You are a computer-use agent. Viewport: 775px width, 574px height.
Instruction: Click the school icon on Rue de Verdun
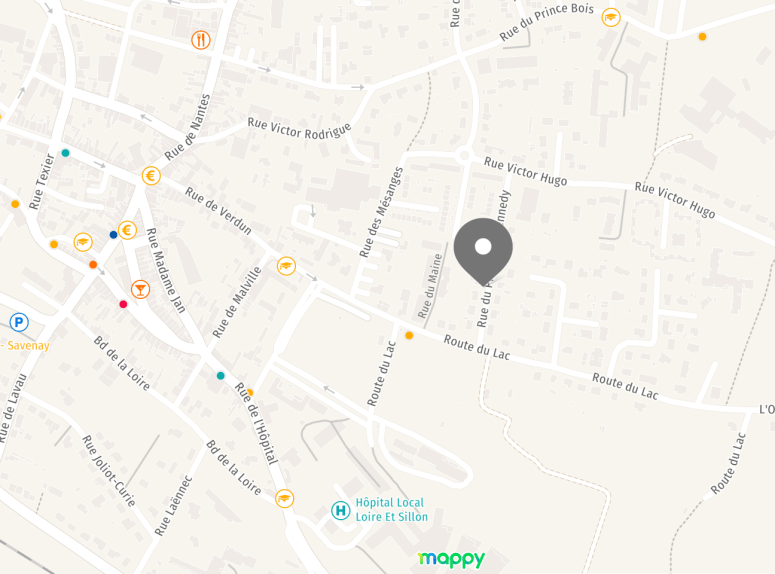click(x=286, y=266)
